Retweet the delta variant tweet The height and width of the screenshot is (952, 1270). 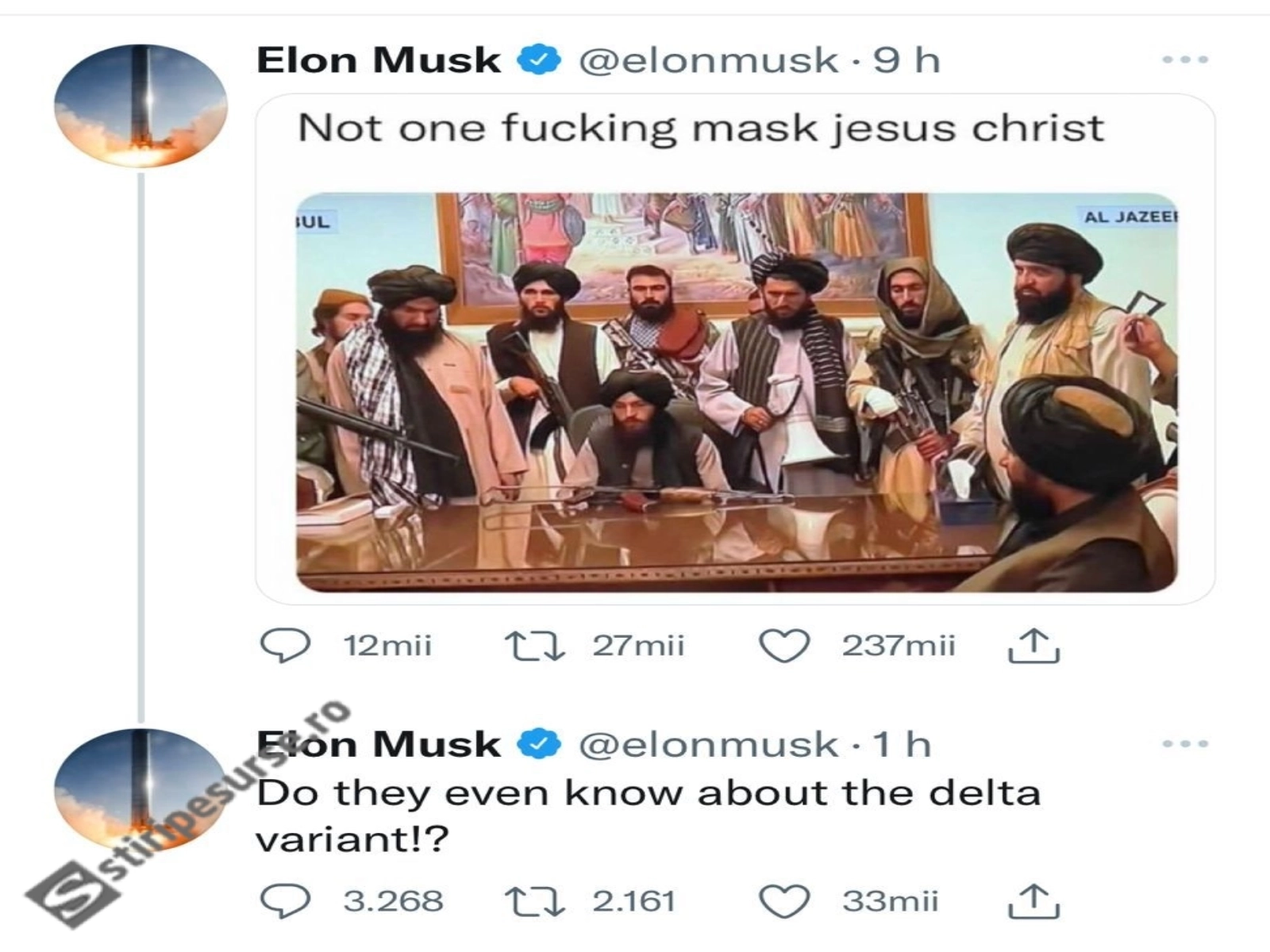(x=535, y=901)
